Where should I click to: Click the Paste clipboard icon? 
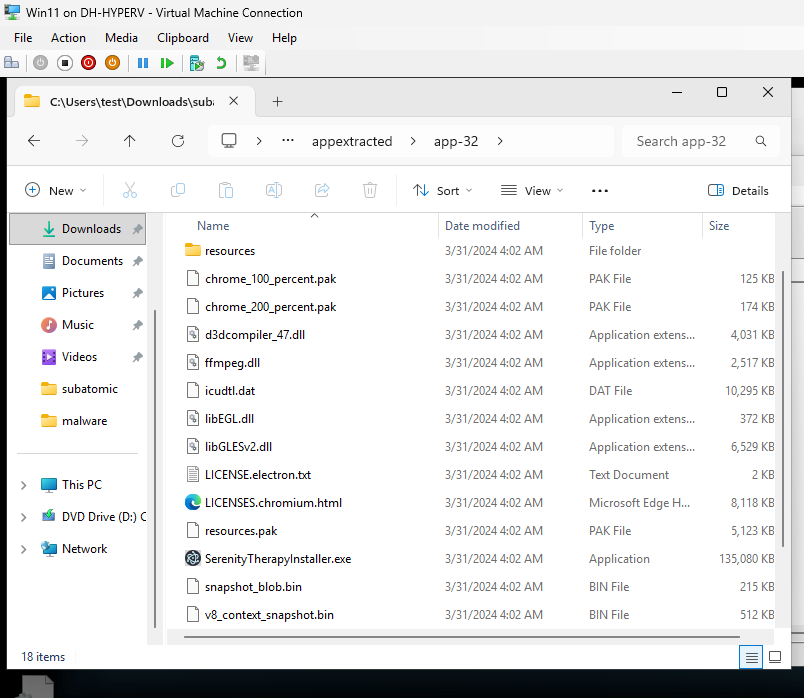[x=226, y=191]
